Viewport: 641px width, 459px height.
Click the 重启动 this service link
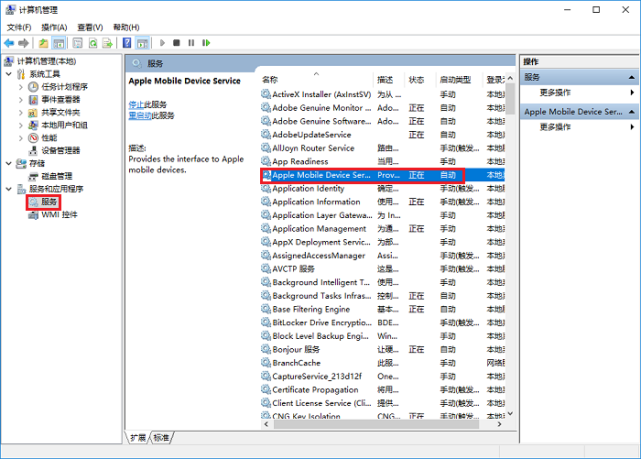pos(140,116)
